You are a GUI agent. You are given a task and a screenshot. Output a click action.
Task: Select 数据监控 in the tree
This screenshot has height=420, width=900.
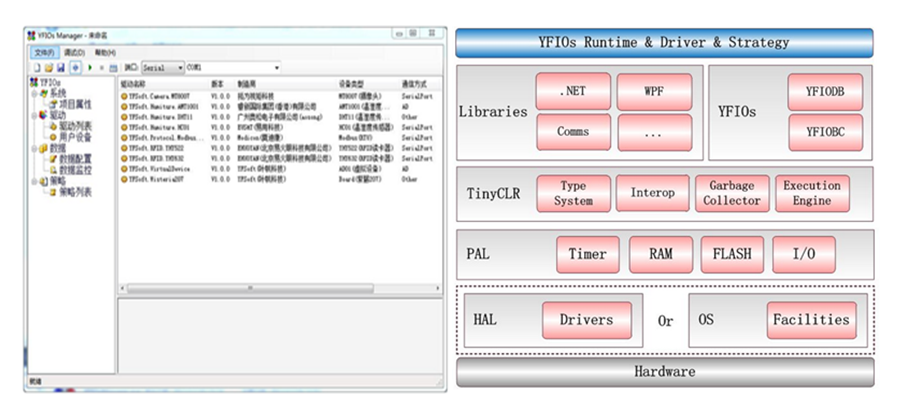coord(75,170)
